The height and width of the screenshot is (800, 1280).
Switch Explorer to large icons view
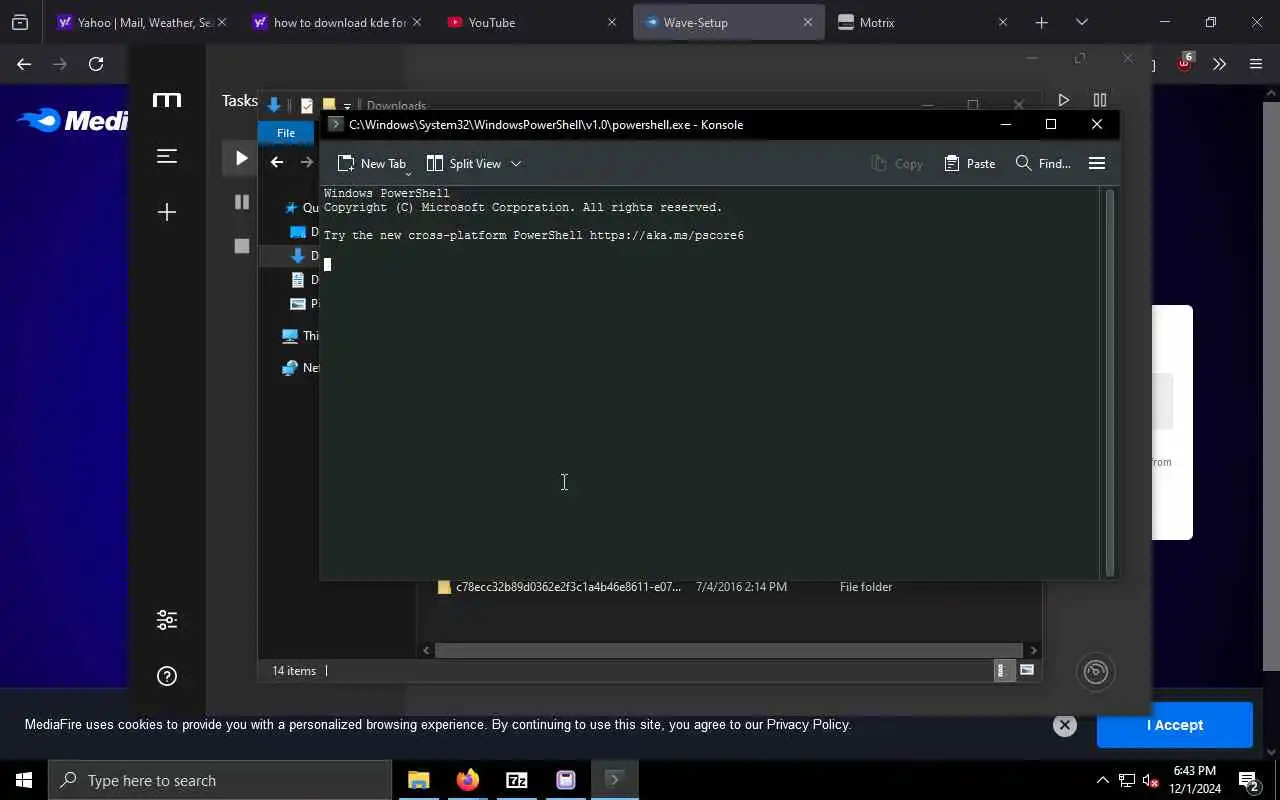[1027, 671]
